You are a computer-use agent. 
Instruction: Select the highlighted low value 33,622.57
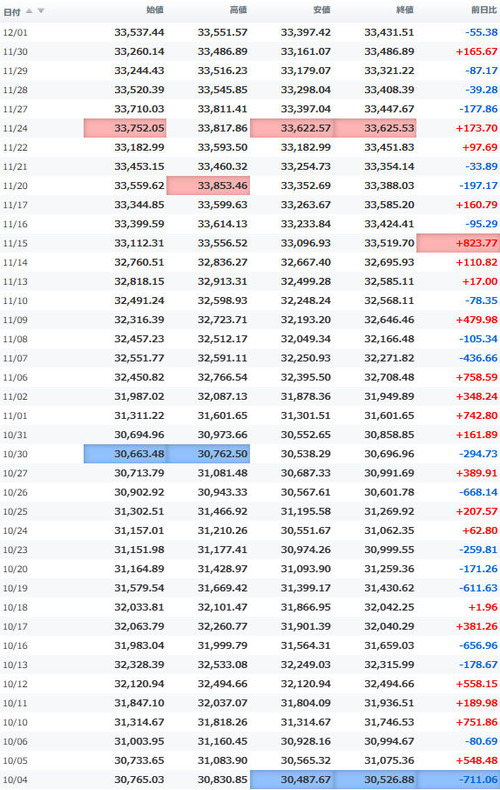(x=291, y=128)
